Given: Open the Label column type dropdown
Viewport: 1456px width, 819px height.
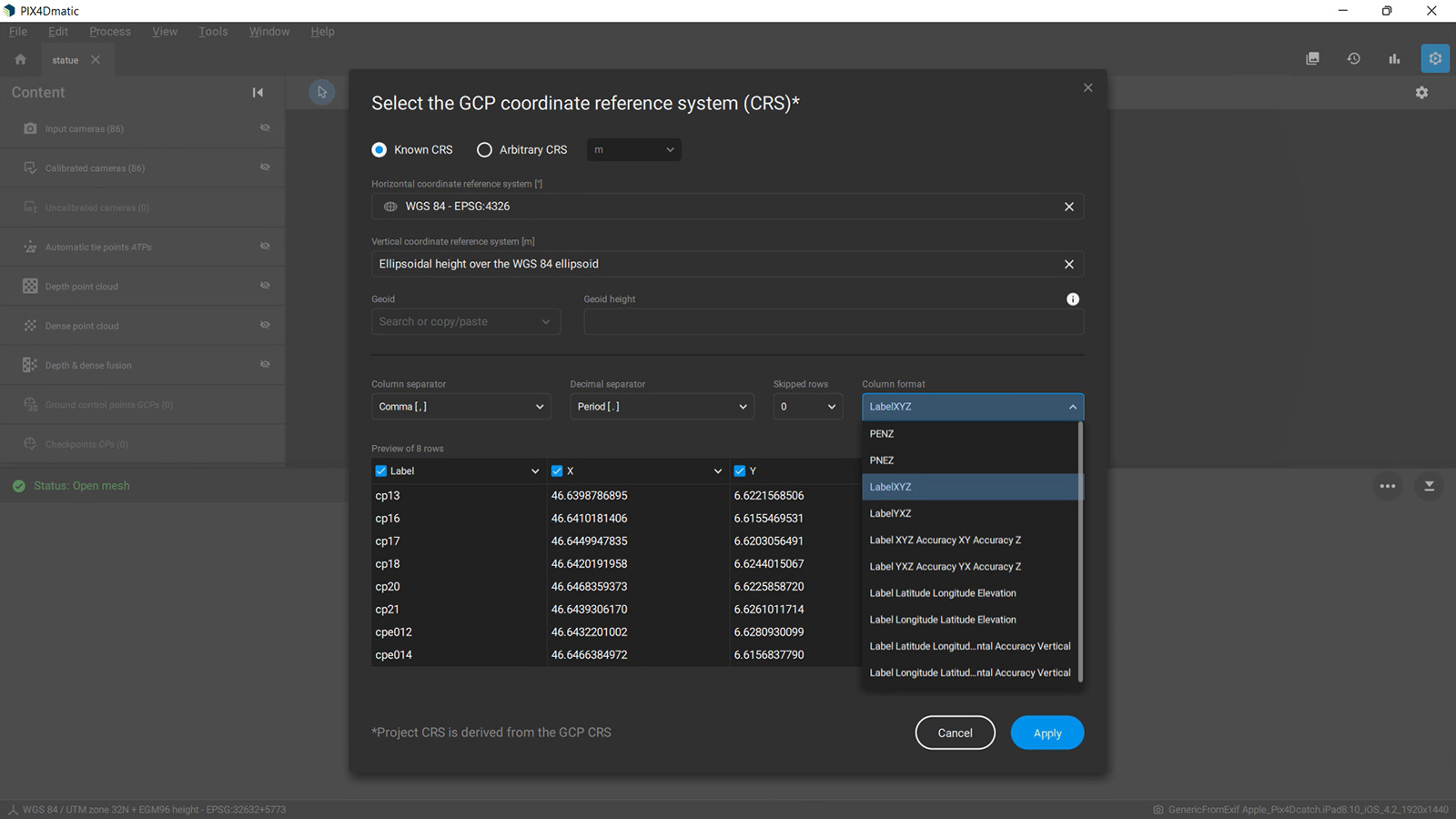Looking at the screenshot, I should [534, 470].
